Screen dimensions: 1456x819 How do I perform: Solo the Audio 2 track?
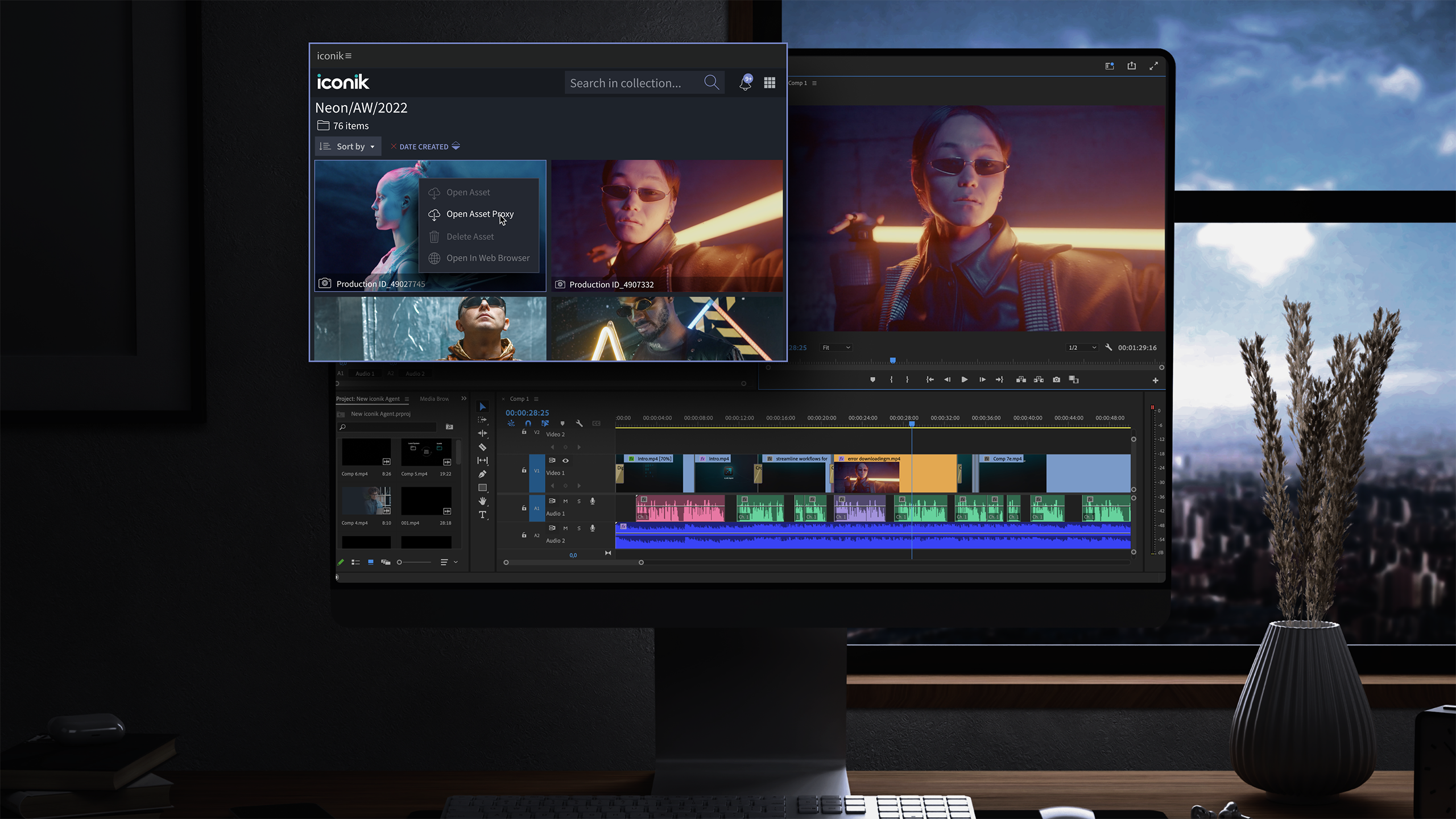tap(579, 528)
